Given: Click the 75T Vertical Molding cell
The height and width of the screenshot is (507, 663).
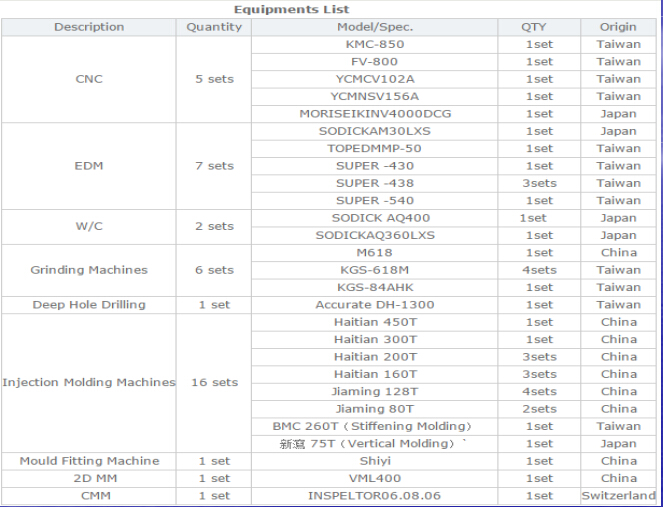Looking at the screenshot, I should click(375, 444).
